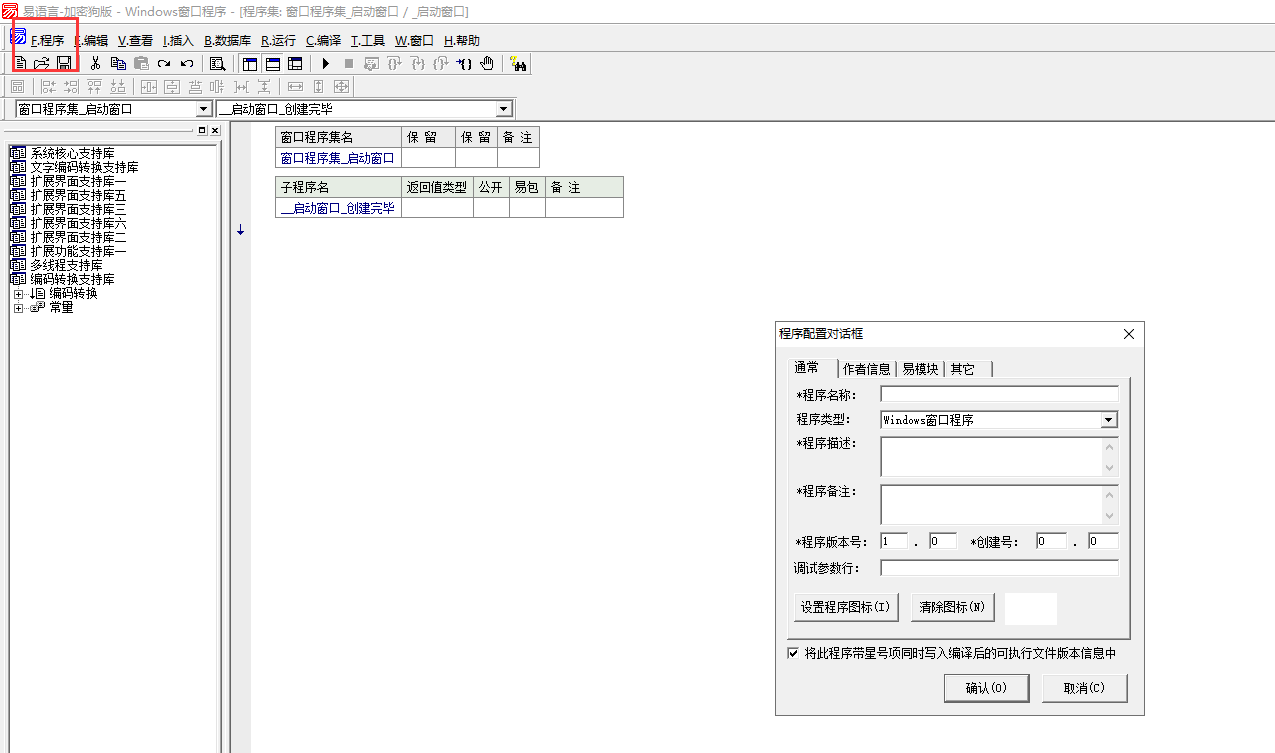Open the H.帮助 menu
This screenshot has width=1275, height=753.
tap(461, 41)
